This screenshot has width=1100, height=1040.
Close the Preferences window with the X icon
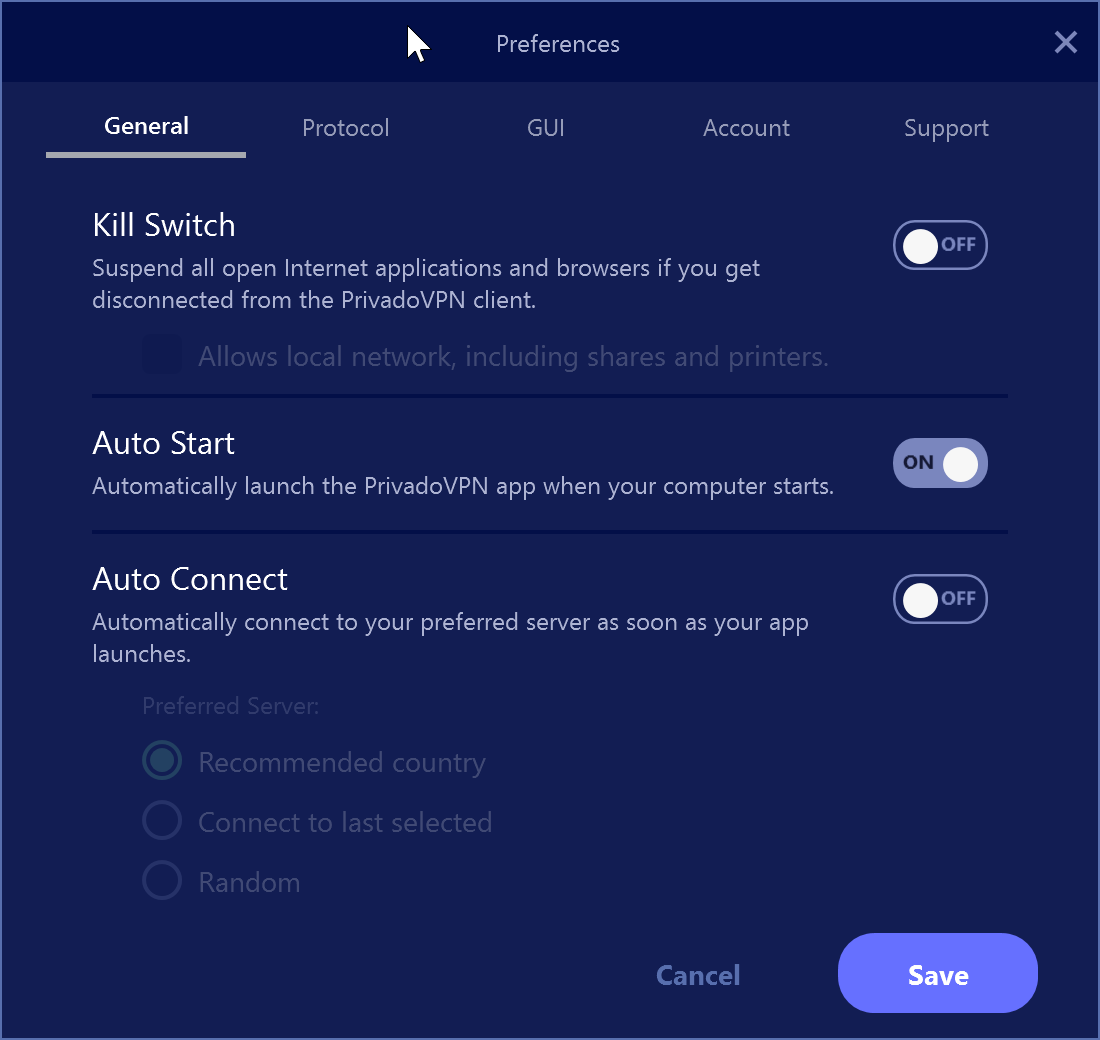coord(1065,43)
